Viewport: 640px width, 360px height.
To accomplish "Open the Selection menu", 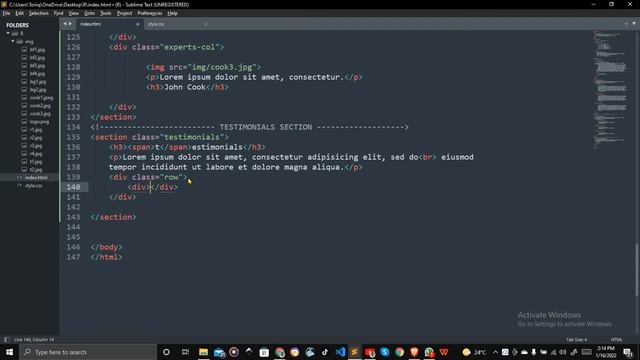I will (38, 13).
